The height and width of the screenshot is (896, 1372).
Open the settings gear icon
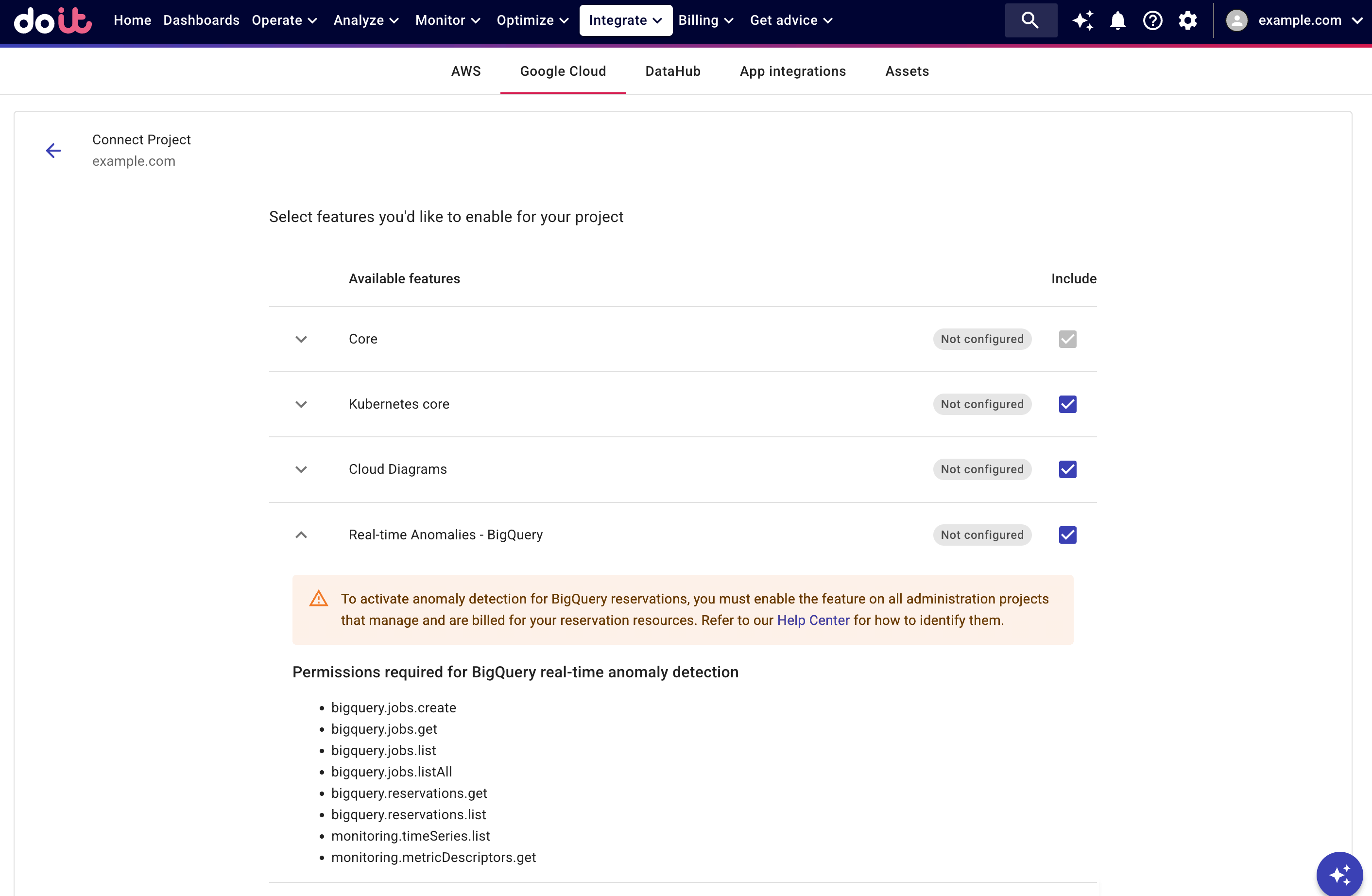point(1187,20)
